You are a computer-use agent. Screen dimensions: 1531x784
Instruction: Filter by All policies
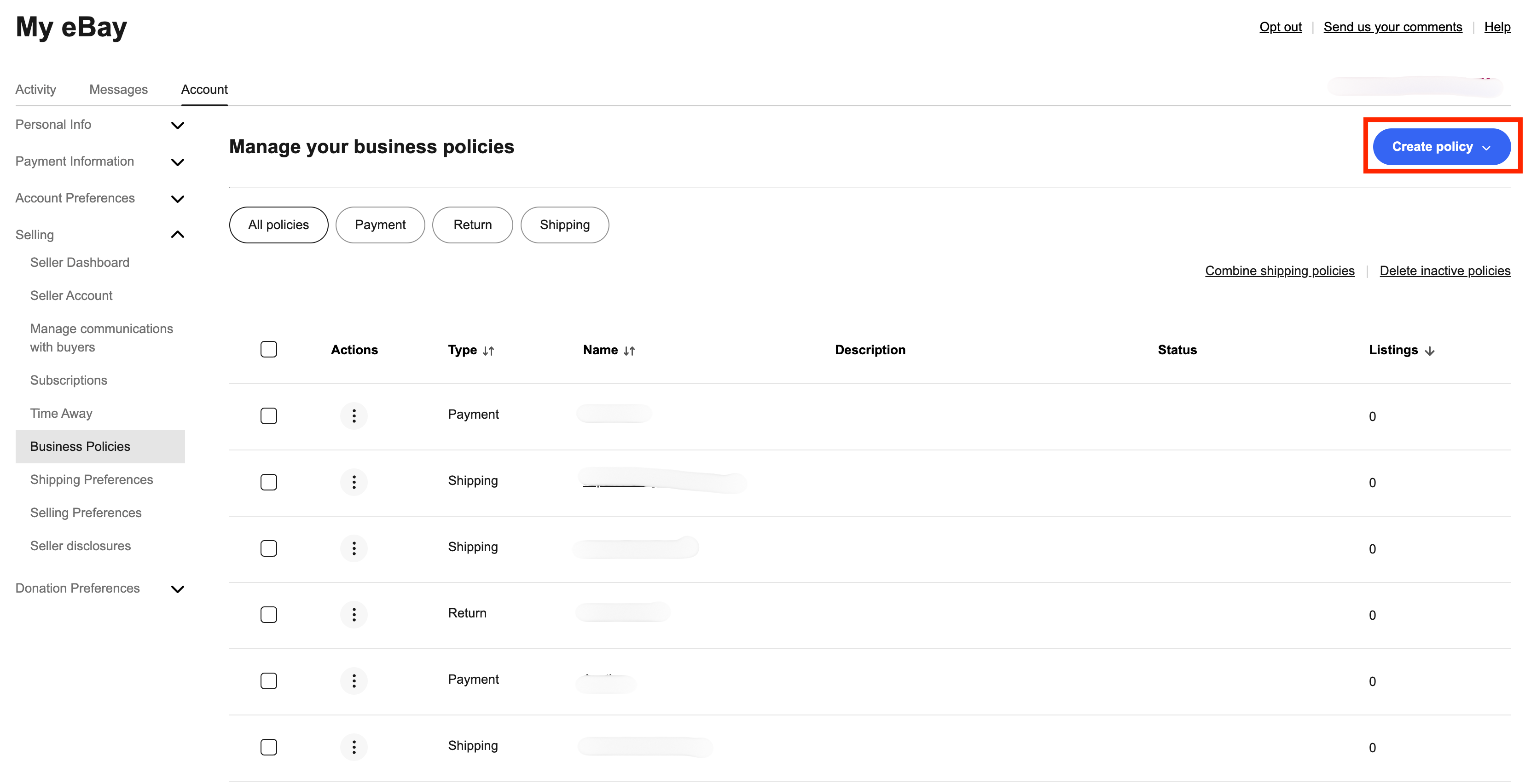(x=278, y=225)
